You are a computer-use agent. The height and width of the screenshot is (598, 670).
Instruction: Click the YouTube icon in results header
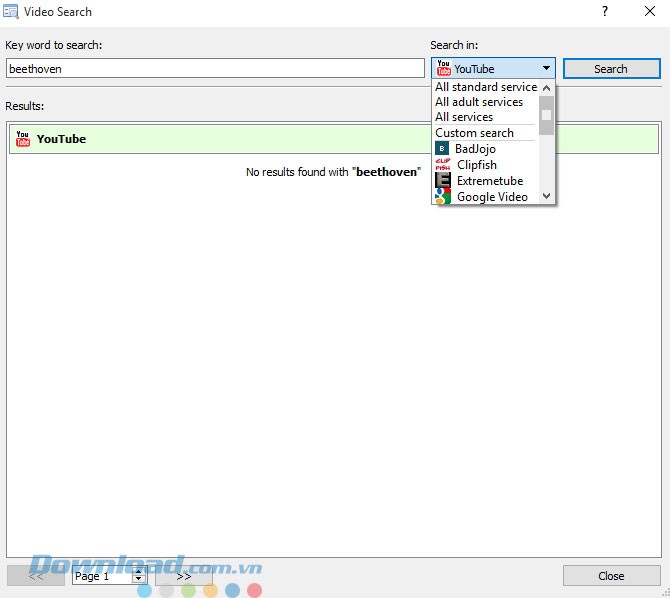point(23,139)
